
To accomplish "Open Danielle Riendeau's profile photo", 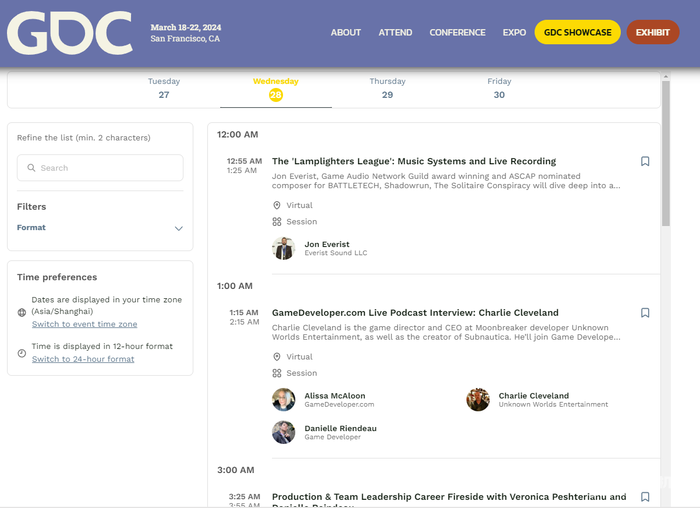I will [283, 432].
